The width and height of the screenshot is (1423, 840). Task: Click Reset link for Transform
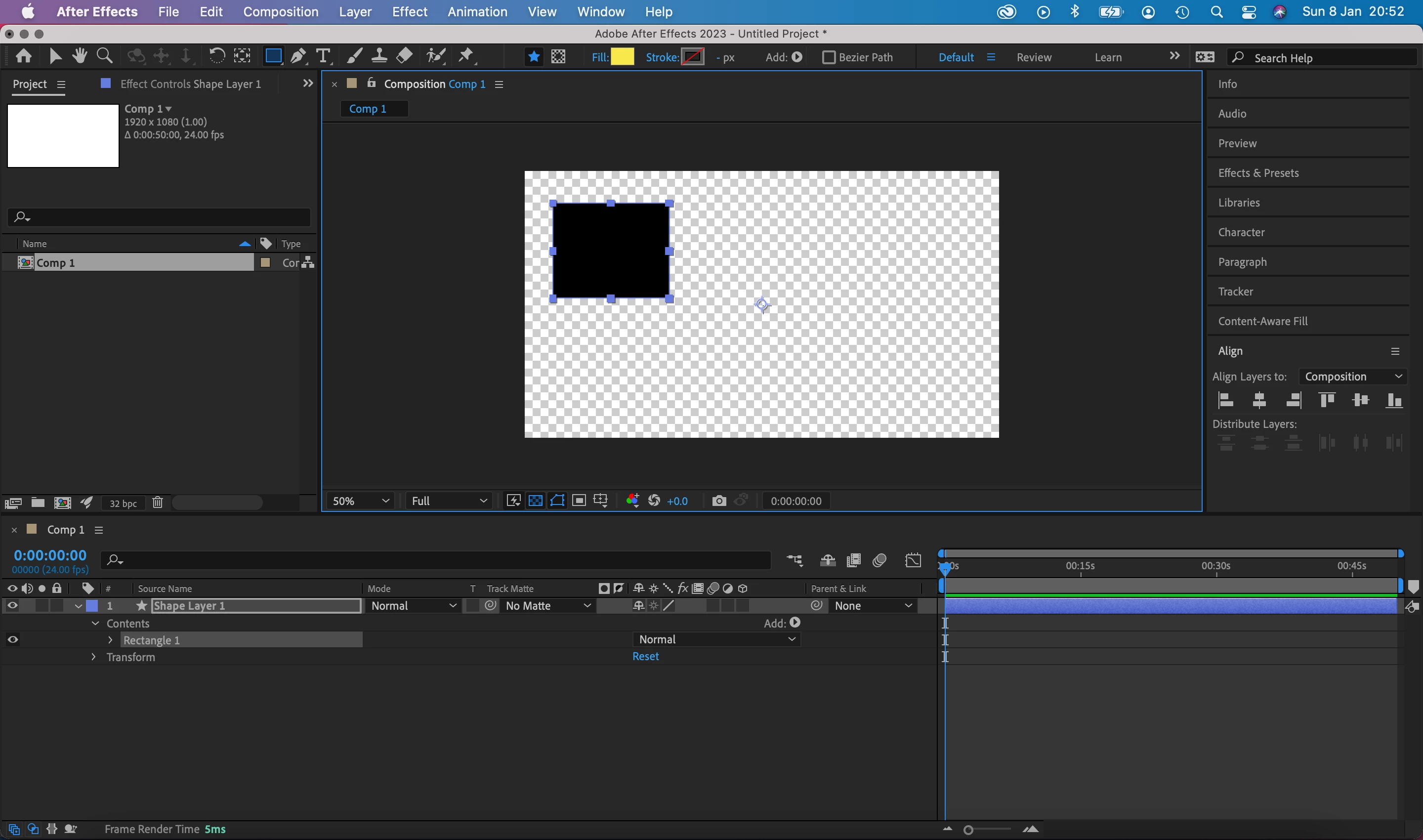(645, 656)
